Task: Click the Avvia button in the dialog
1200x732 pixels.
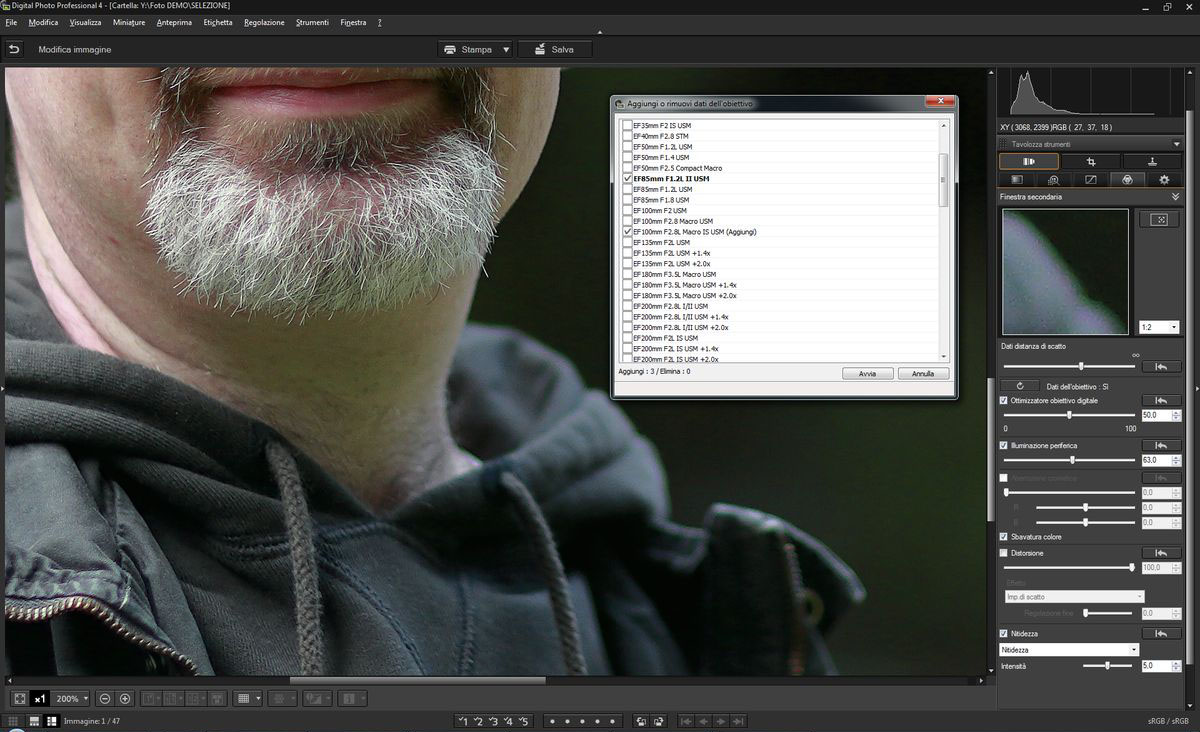Action: (x=867, y=373)
